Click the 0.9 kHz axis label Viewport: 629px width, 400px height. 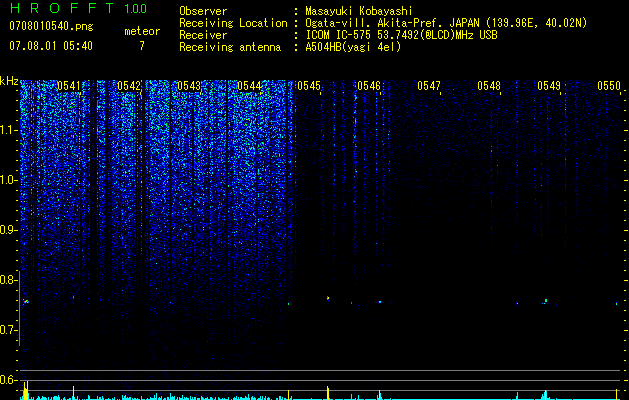tap(8, 230)
